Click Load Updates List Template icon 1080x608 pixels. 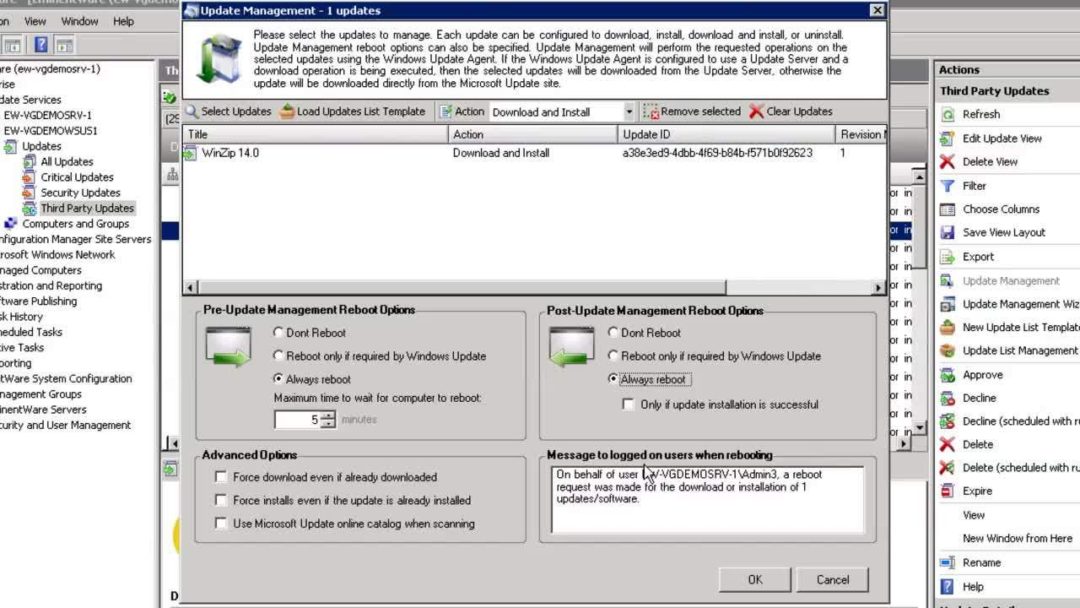tap(287, 112)
